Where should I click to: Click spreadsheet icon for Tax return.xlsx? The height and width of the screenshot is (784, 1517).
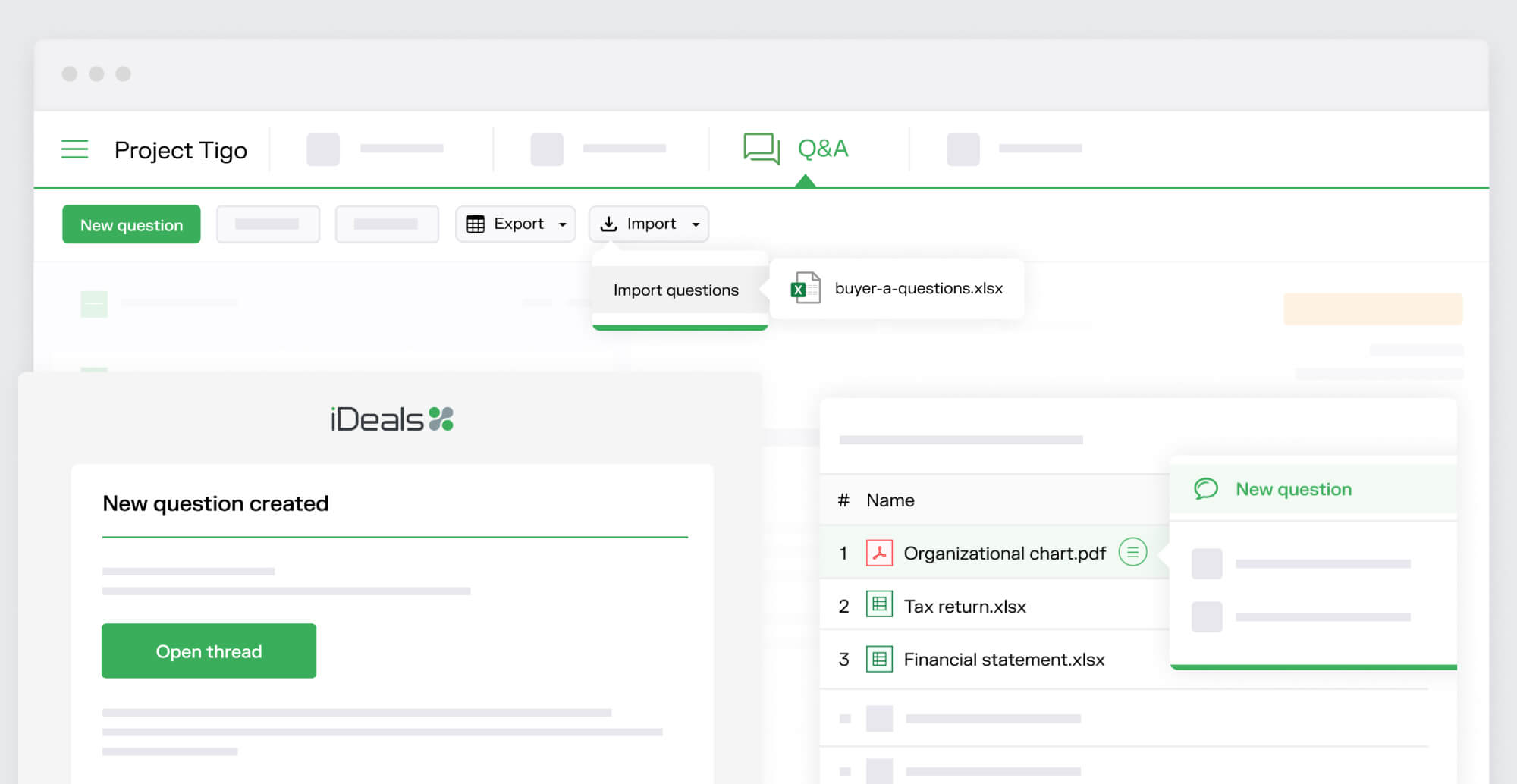pyautogui.click(x=879, y=605)
